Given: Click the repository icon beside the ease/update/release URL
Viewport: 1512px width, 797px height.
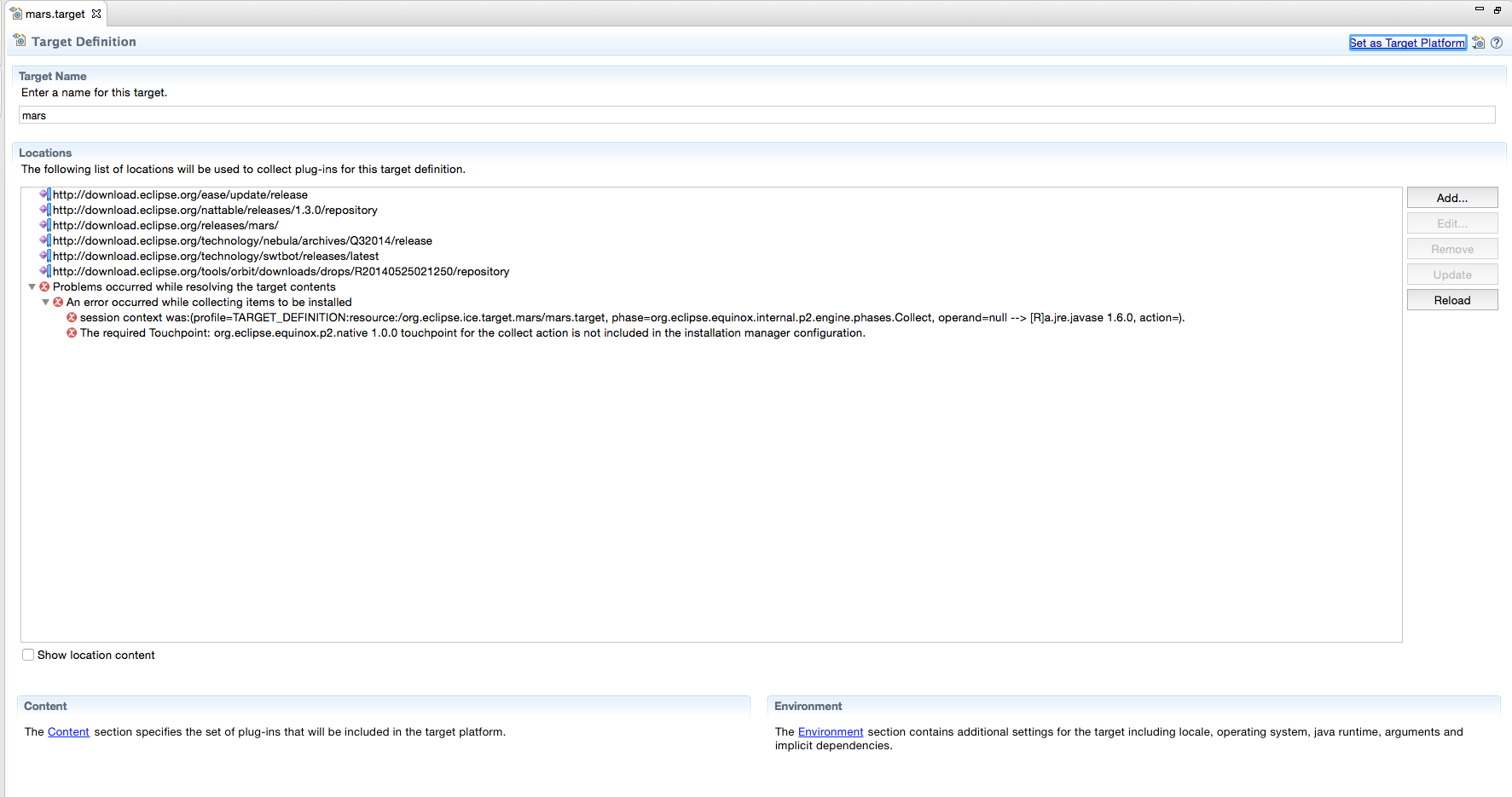Looking at the screenshot, I should click(44, 194).
